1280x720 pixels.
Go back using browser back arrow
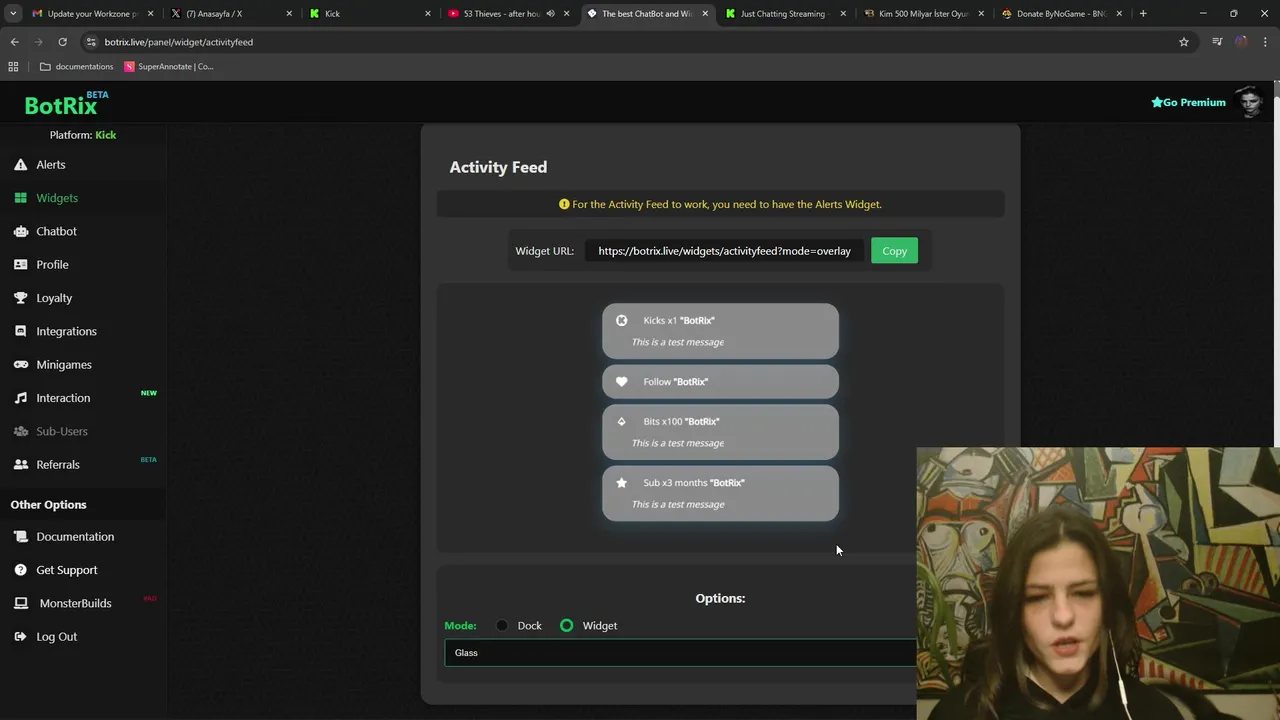click(14, 42)
